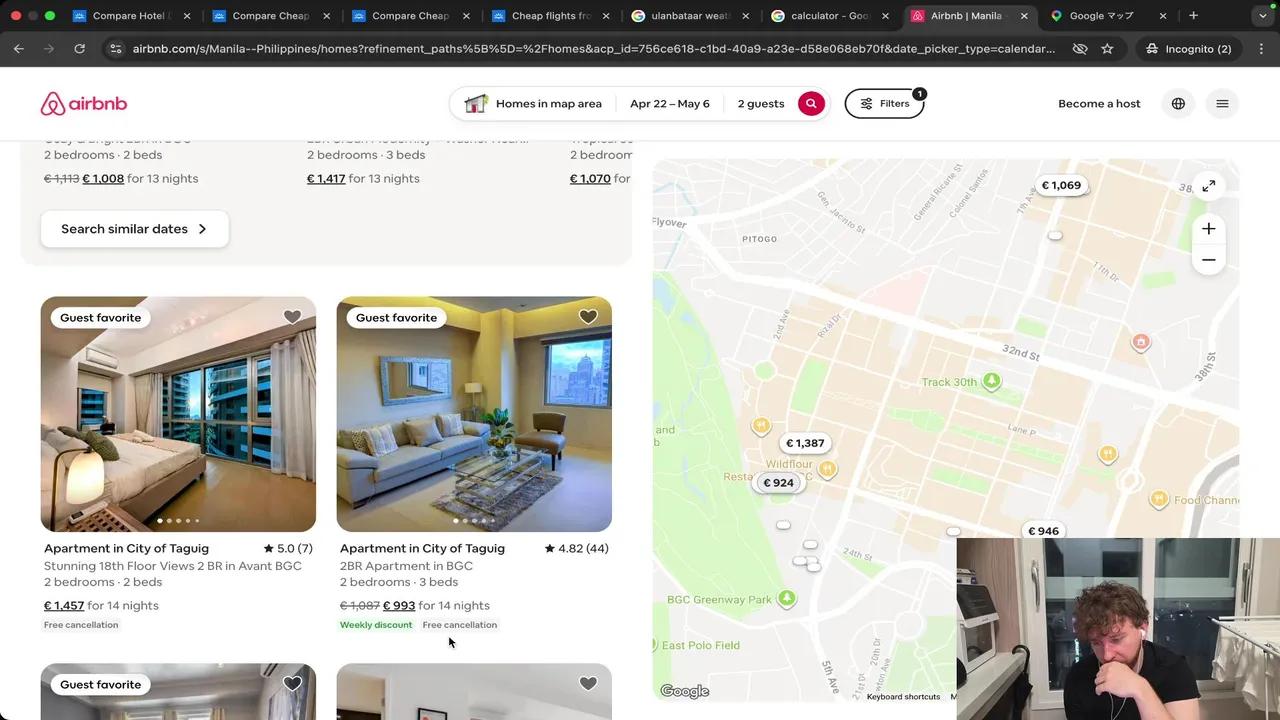
Task: Toggle heart on bottom-right partial listing
Action: 588,684
